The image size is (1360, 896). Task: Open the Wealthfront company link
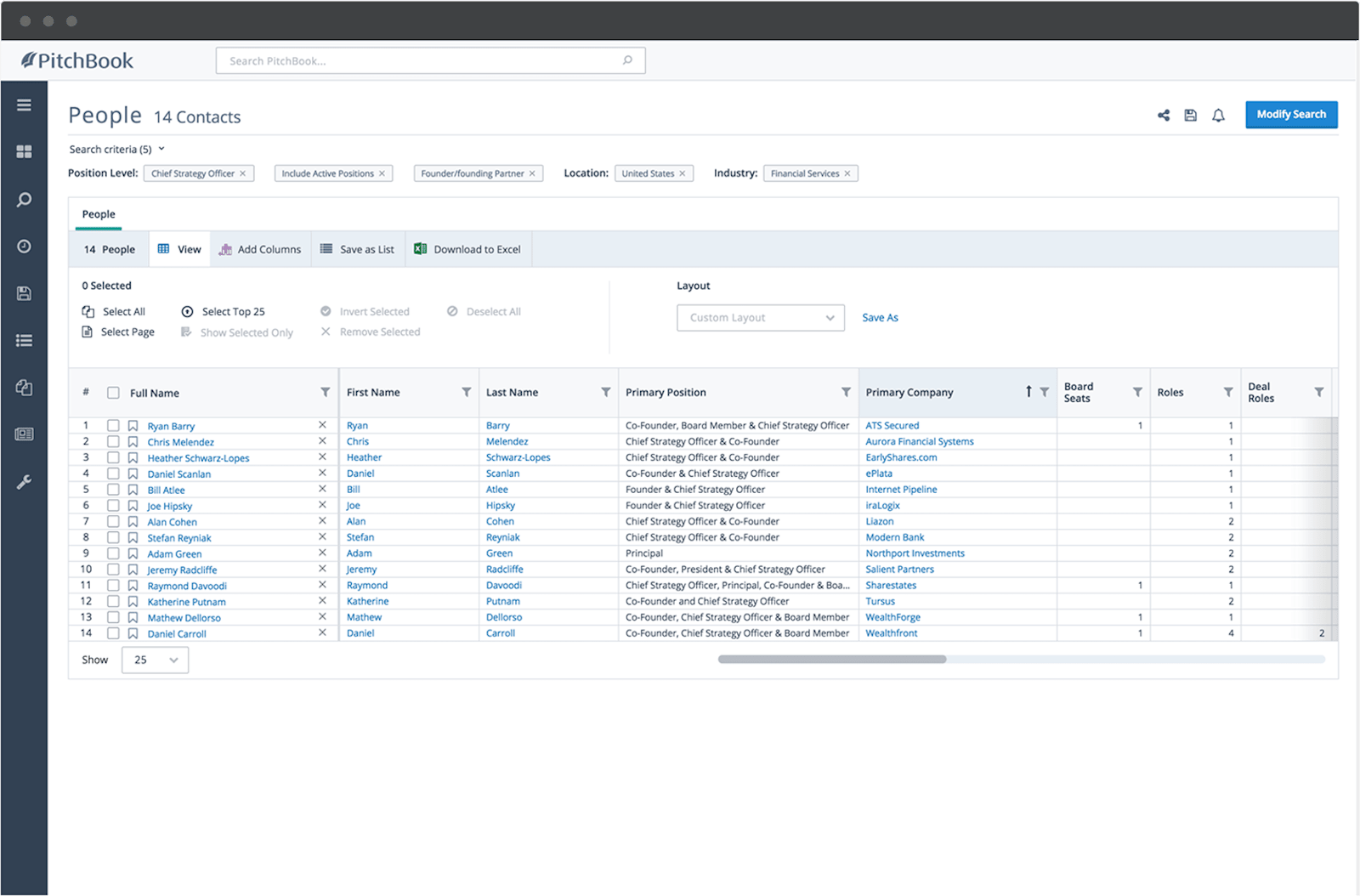coord(892,633)
